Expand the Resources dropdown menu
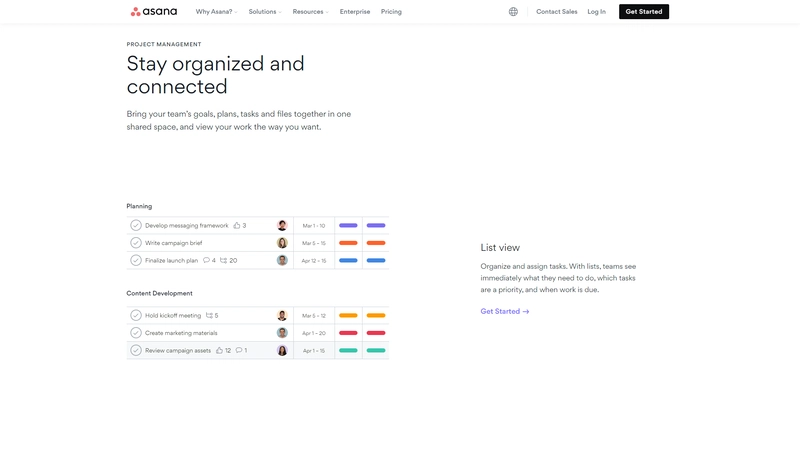 (310, 12)
